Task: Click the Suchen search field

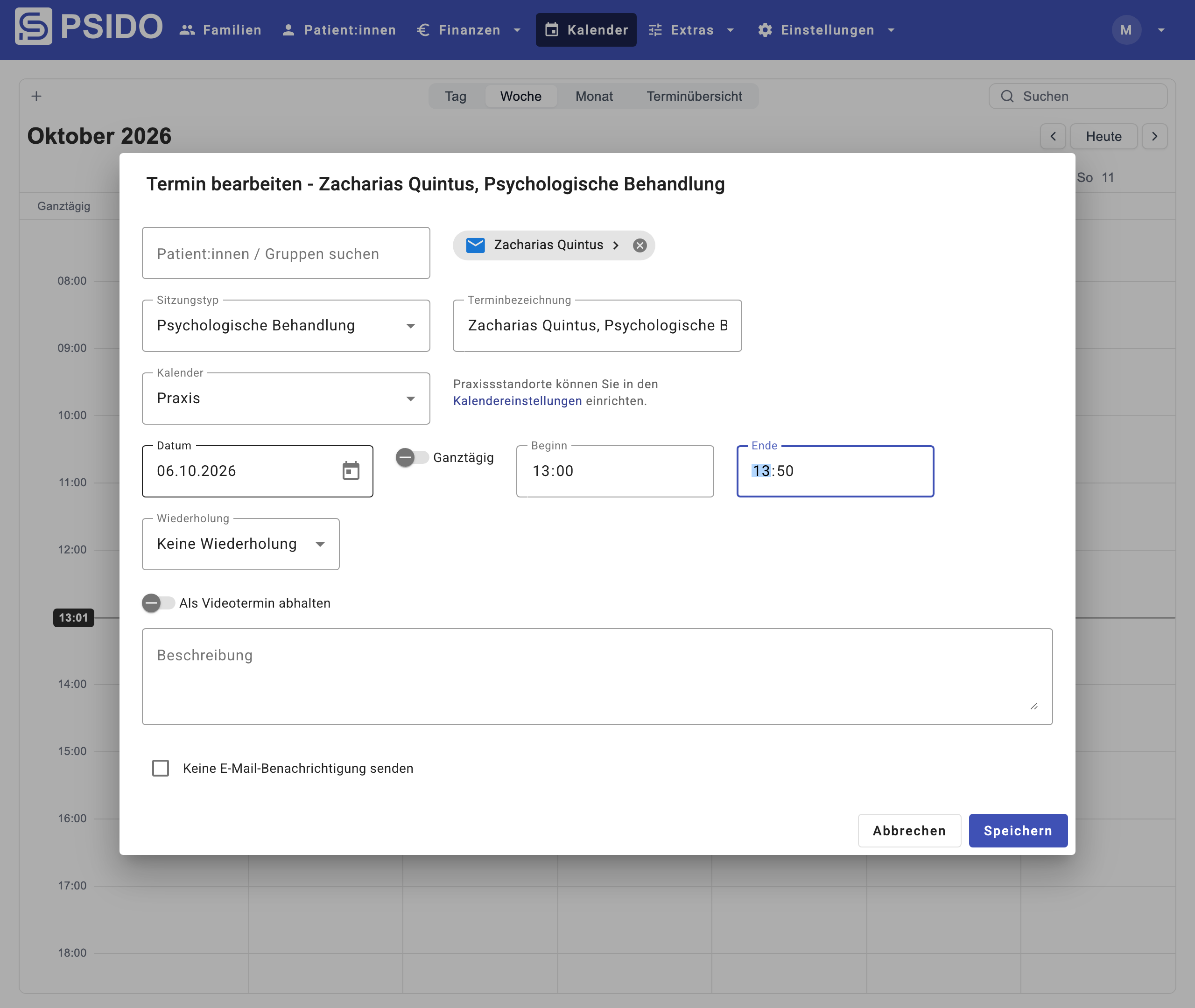Action: pyautogui.click(x=1078, y=96)
